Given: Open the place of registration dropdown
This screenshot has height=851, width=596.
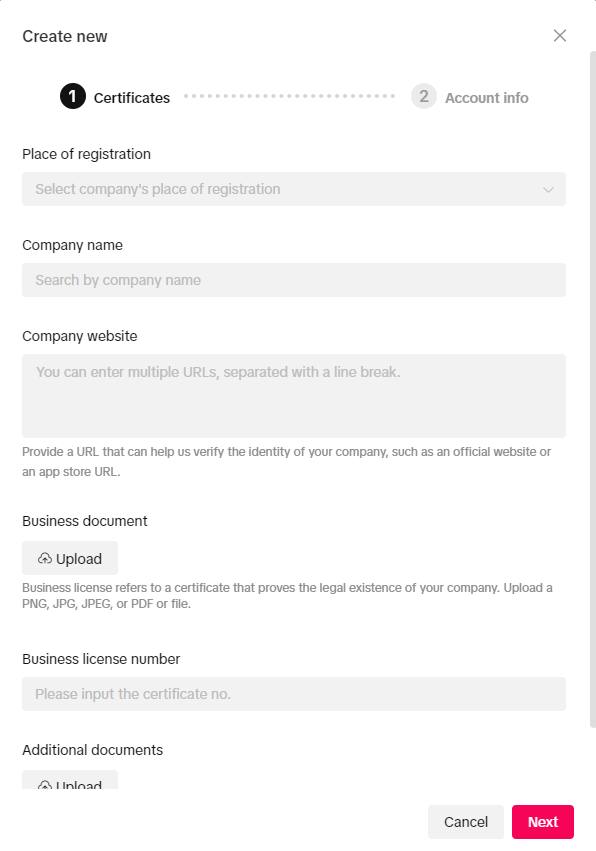Looking at the screenshot, I should point(294,189).
